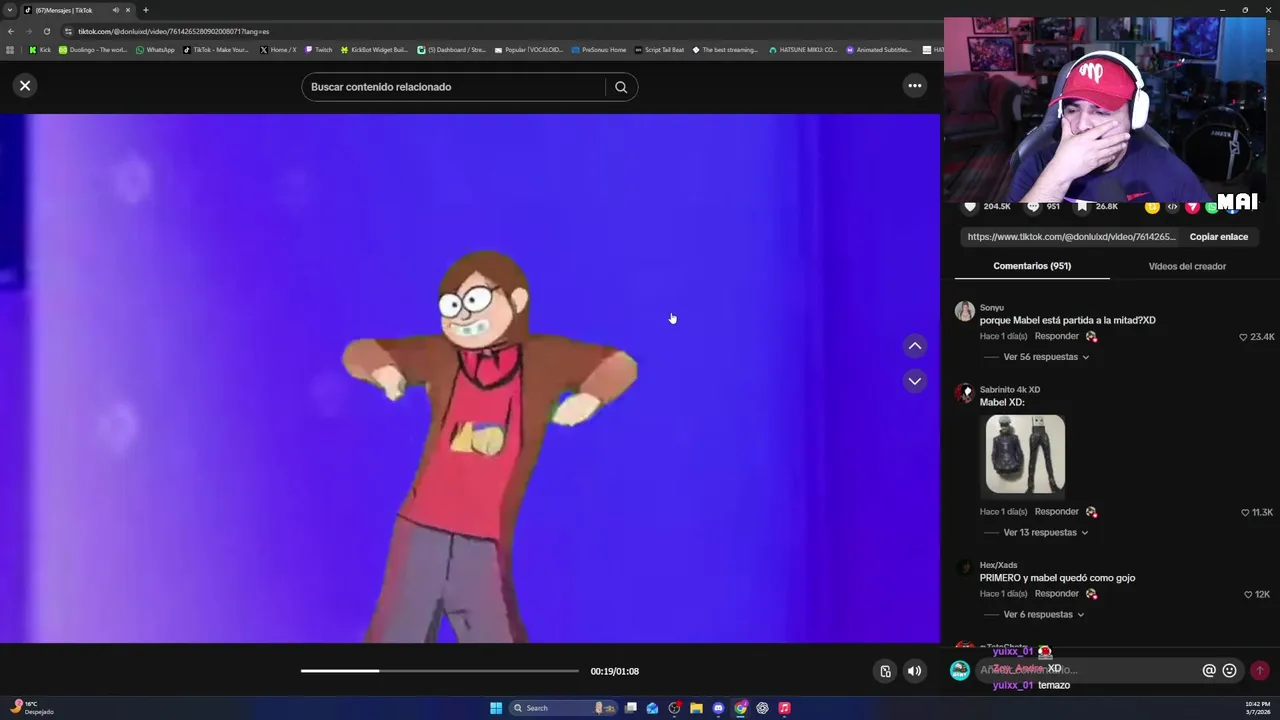Click the Hex/Xads username
The height and width of the screenshot is (720, 1280).
click(x=998, y=565)
